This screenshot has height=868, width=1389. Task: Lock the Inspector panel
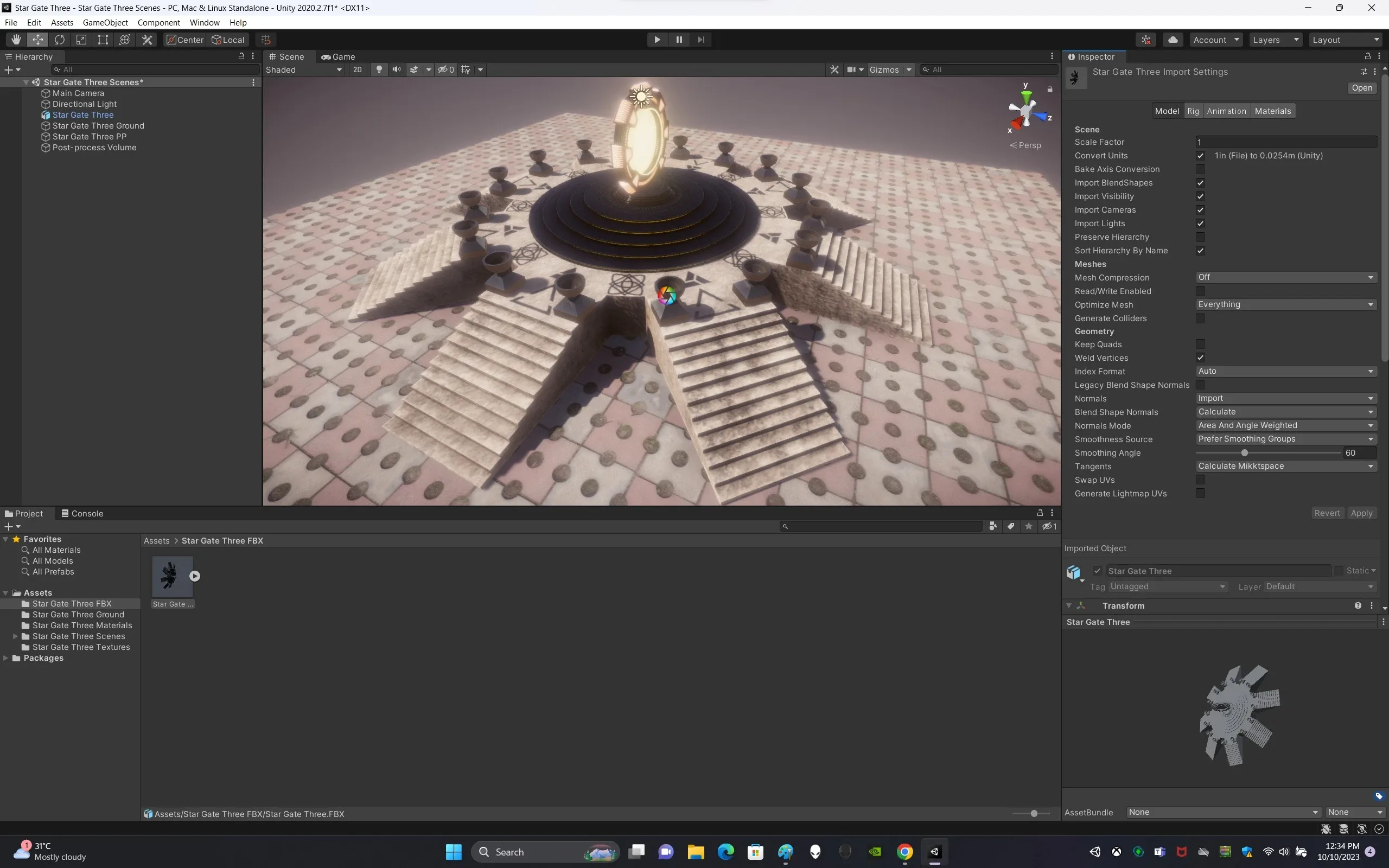(x=1368, y=56)
